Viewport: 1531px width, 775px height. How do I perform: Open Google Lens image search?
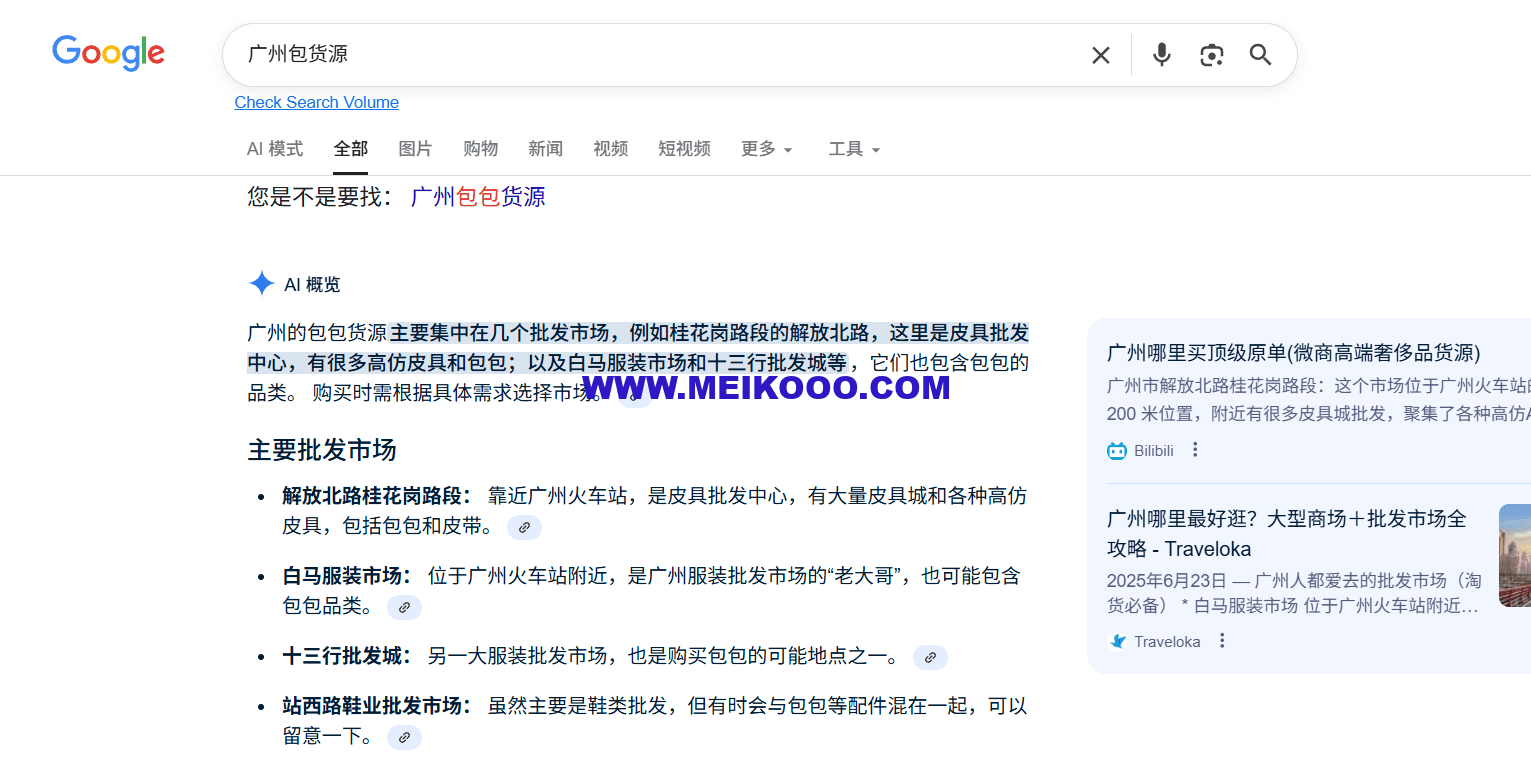[1211, 55]
